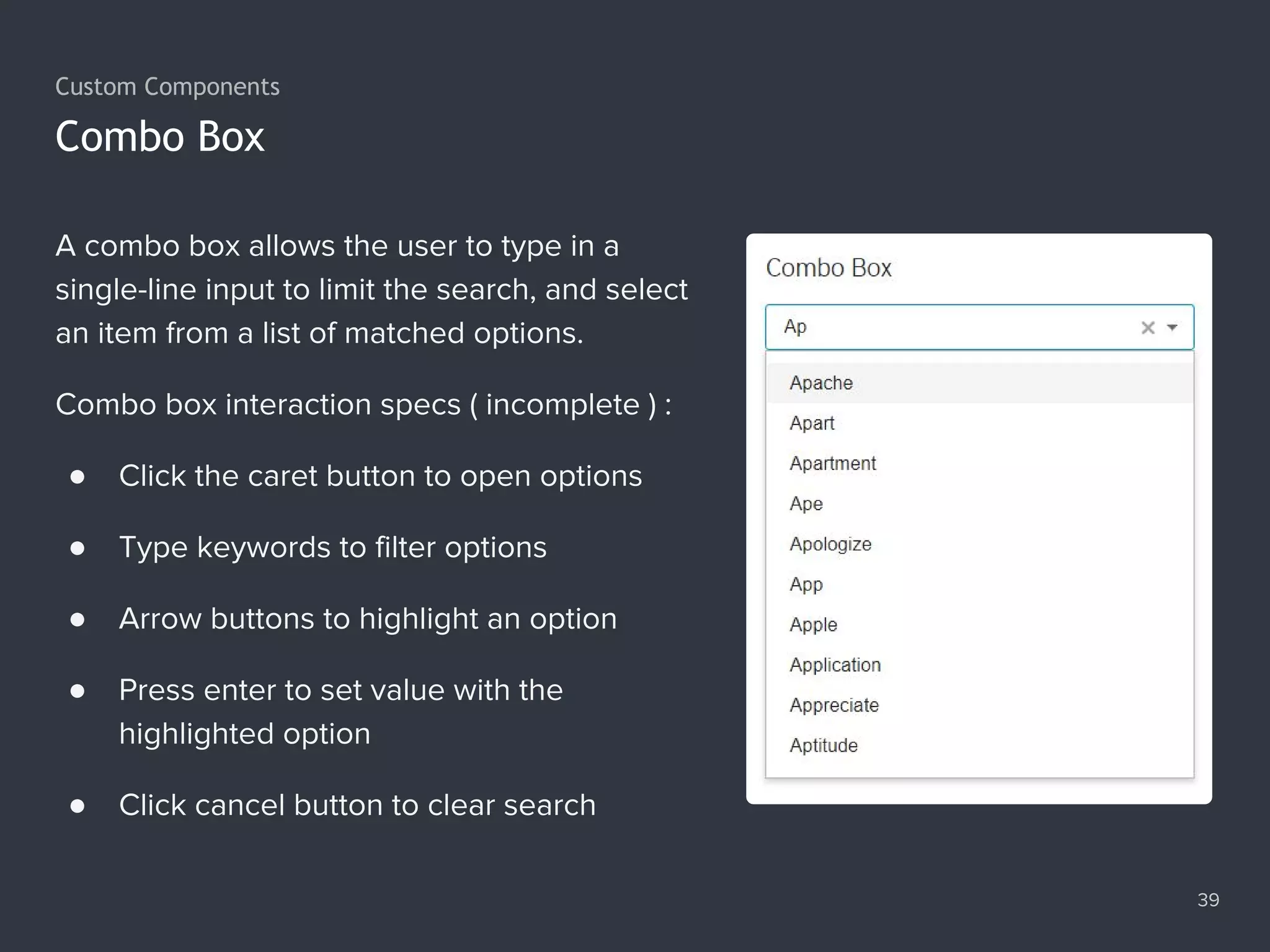The image size is (1270, 952).
Task: Click the "Custom Components" slide subtitle
Action: coord(167,87)
